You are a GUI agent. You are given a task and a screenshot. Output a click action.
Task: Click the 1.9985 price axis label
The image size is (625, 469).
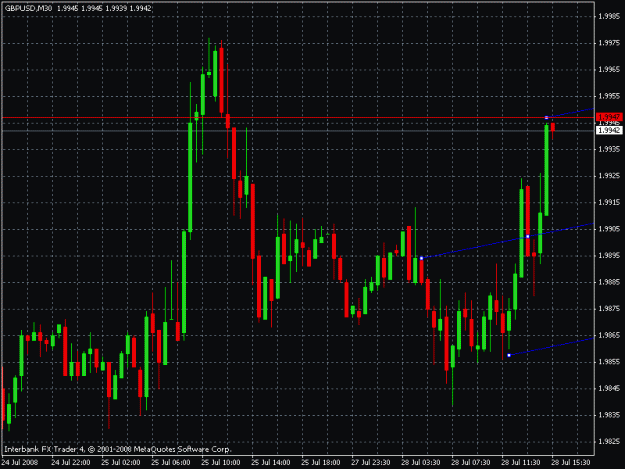coord(609,16)
